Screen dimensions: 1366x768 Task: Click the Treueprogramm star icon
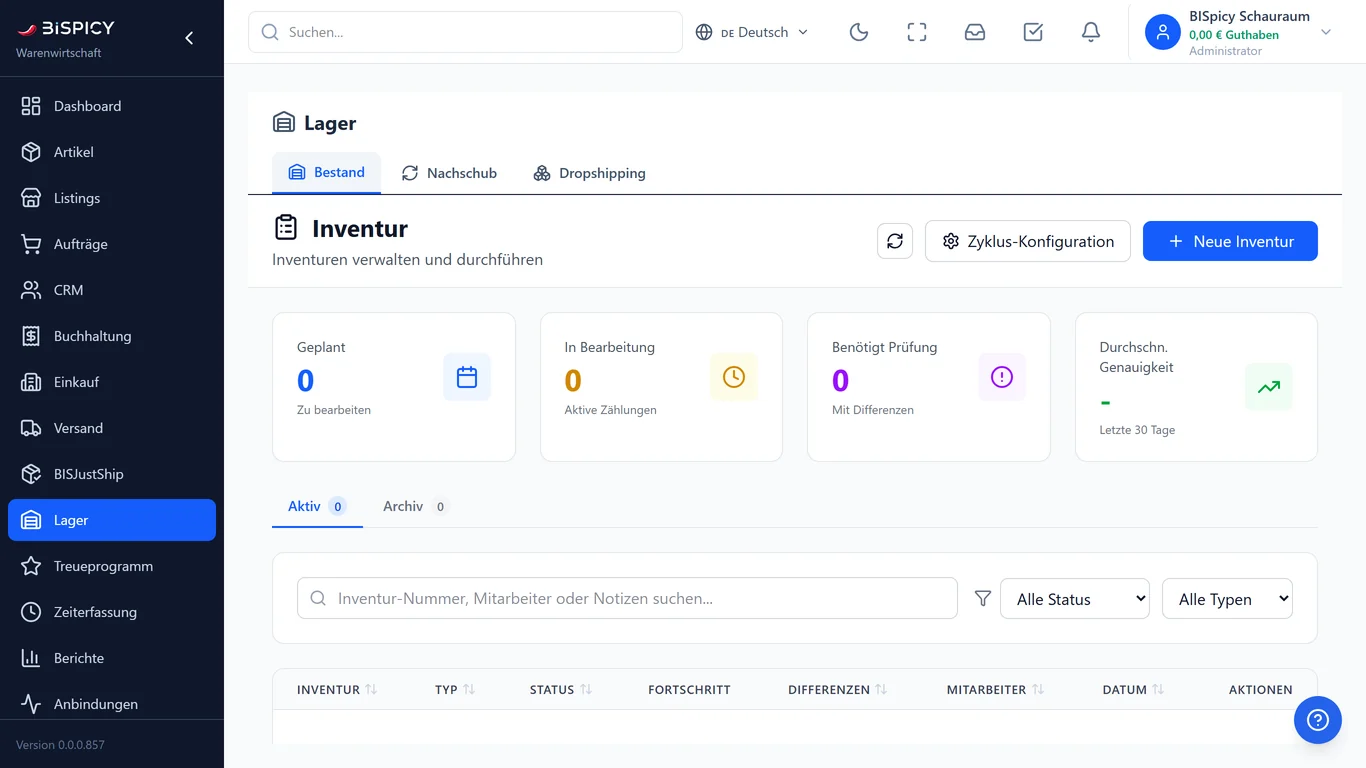(x=31, y=566)
